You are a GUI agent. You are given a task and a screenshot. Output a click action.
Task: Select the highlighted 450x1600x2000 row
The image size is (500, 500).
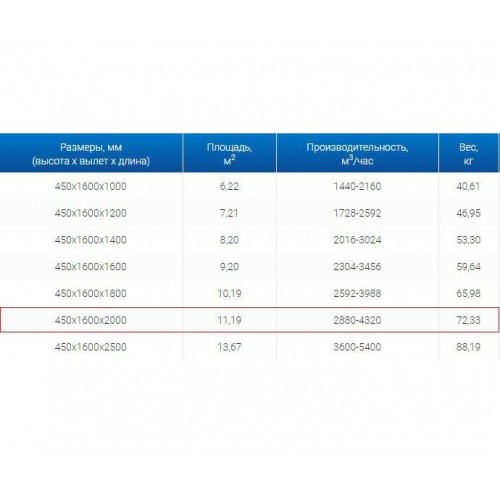[249, 320]
